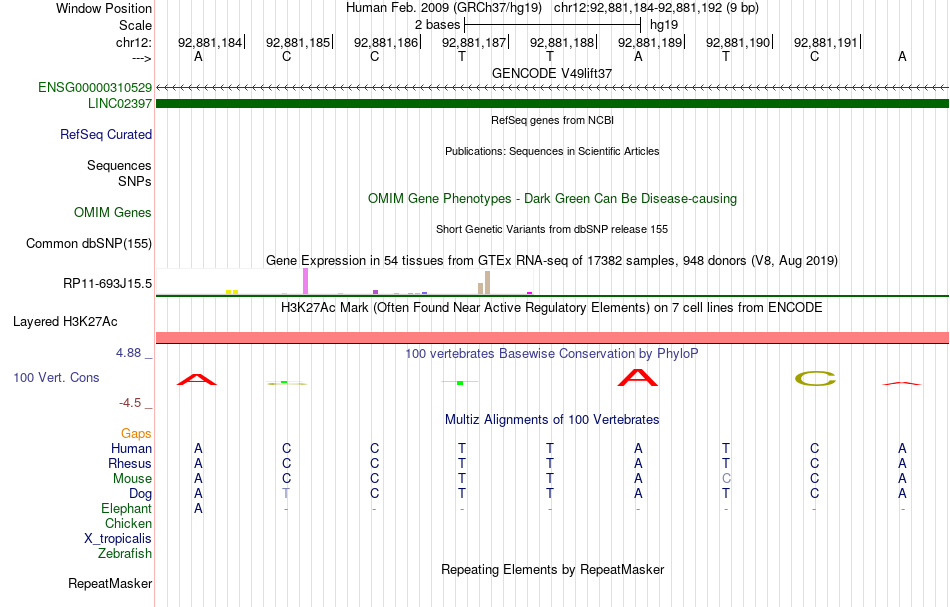Click the GENCODE V49lift37 track title
Viewport: 950px width, 607px height.
point(552,73)
